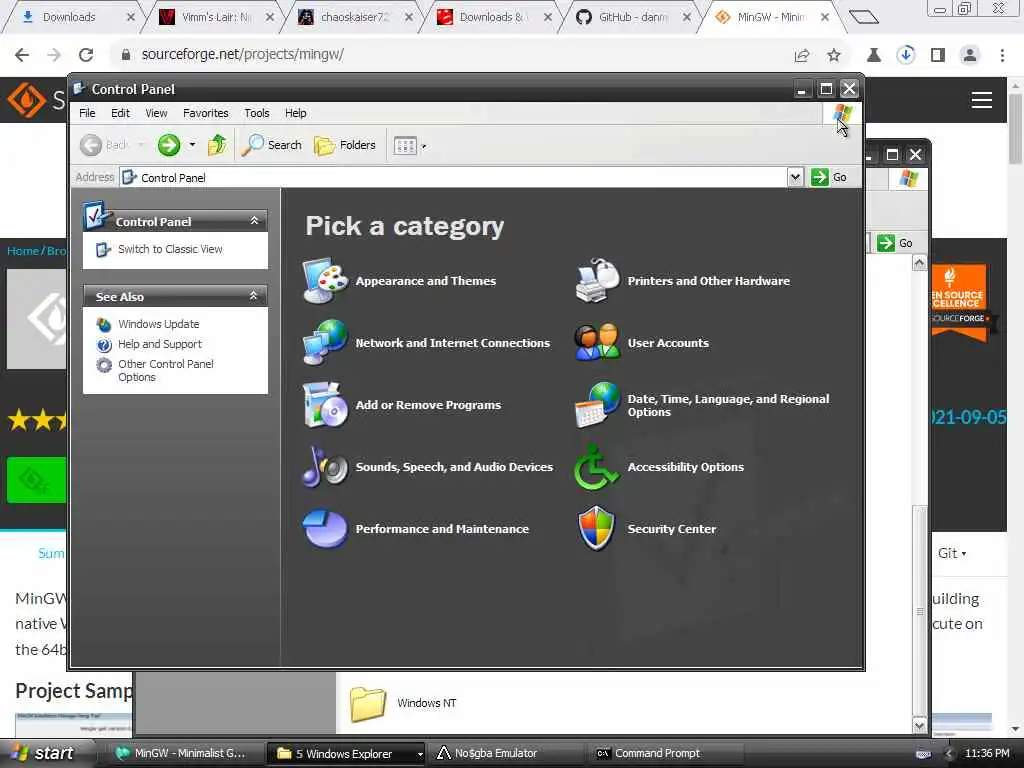Open the browser three-dot menu
The image size is (1024, 768).
pos(1002,55)
